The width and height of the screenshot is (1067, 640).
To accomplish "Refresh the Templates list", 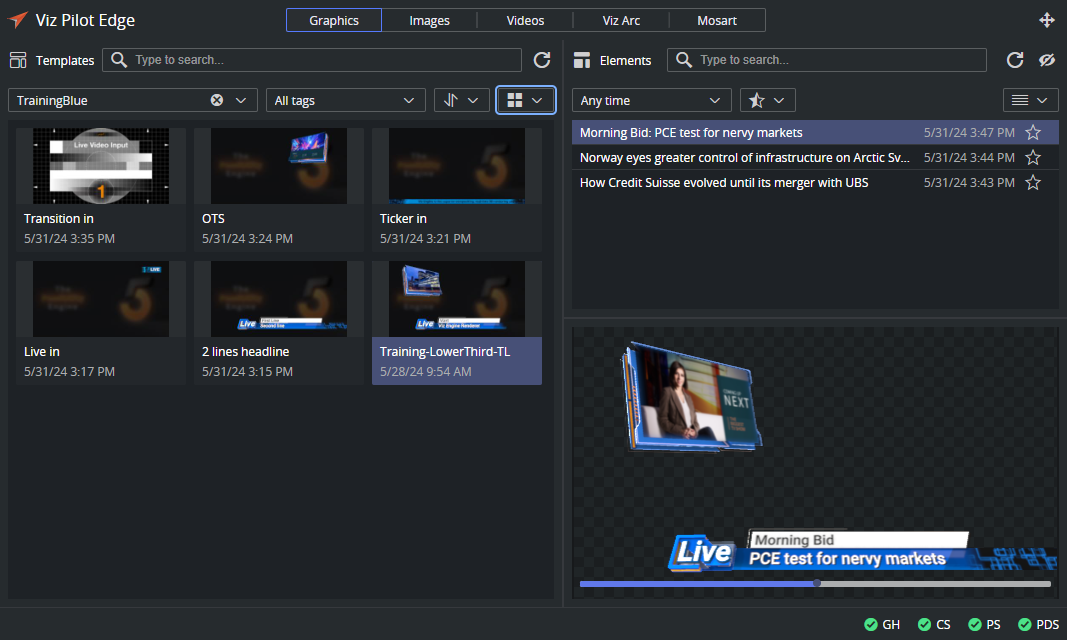I will pyautogui.click(x=542, y=60).
